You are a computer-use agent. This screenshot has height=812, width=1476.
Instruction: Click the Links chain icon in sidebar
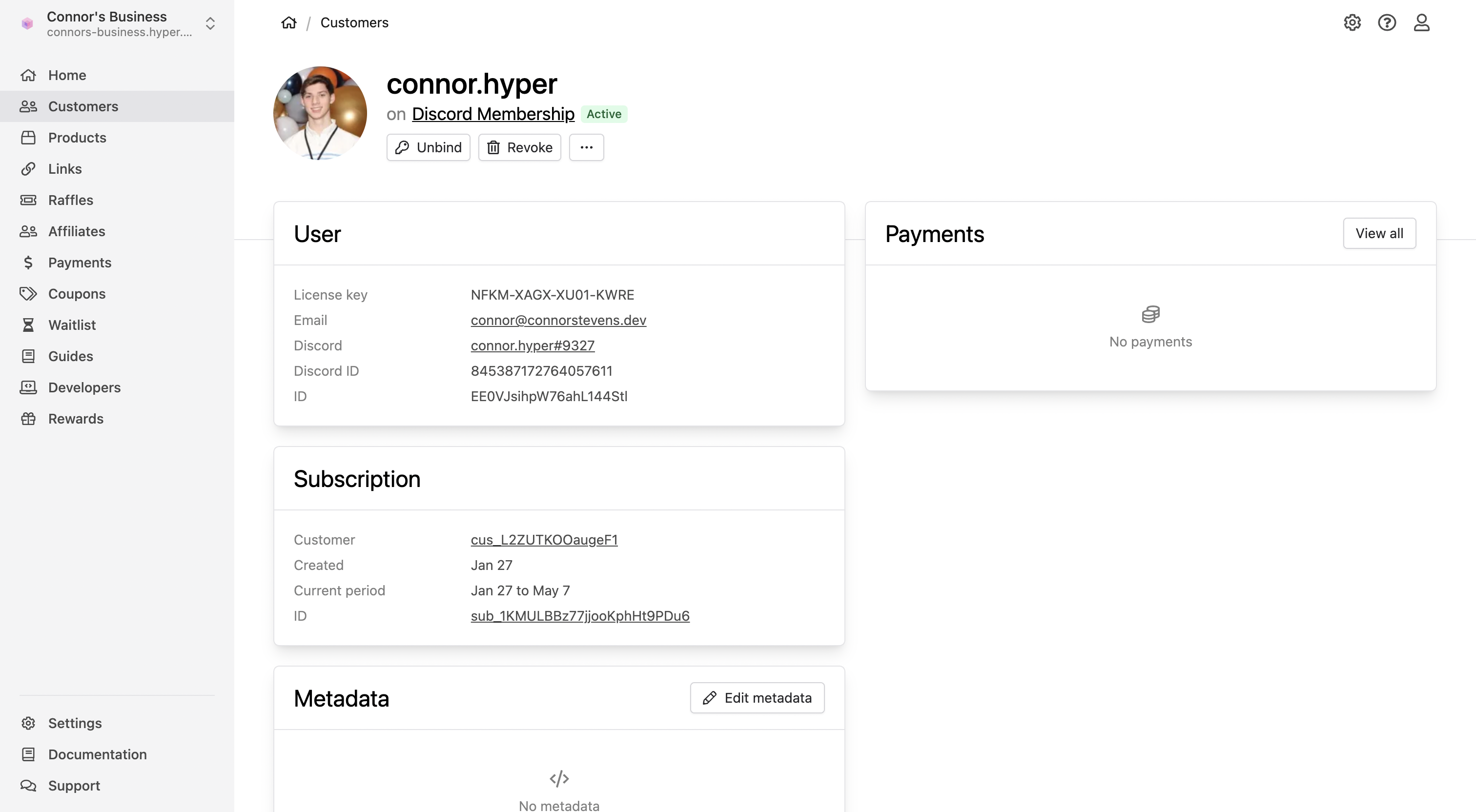(x=28, y=169)
